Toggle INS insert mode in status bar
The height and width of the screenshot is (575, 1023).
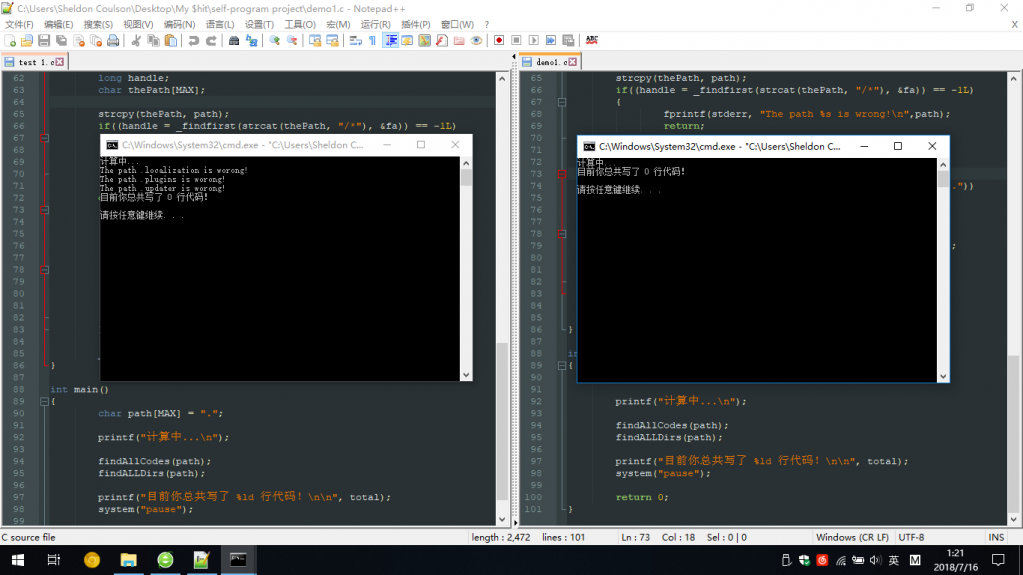[996, 537]
